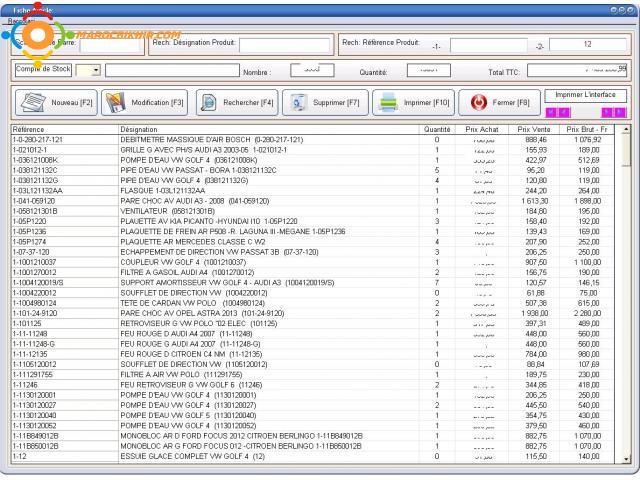This screenshot has height=480, width=640.
Task: Select row POMPE D'EAU VW GOLF 4 (036121008K)
Action: click(312, 160)
